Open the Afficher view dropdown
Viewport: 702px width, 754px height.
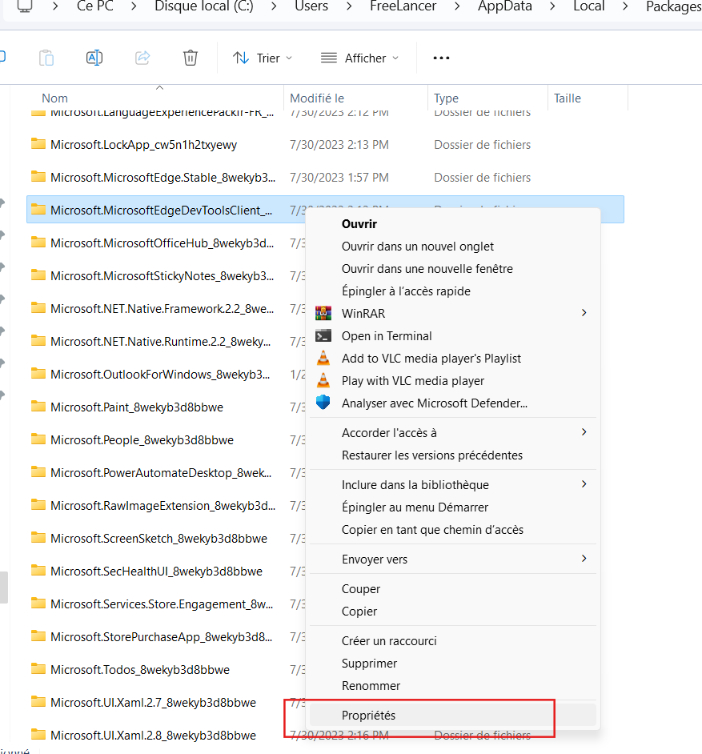click(360, 58)
